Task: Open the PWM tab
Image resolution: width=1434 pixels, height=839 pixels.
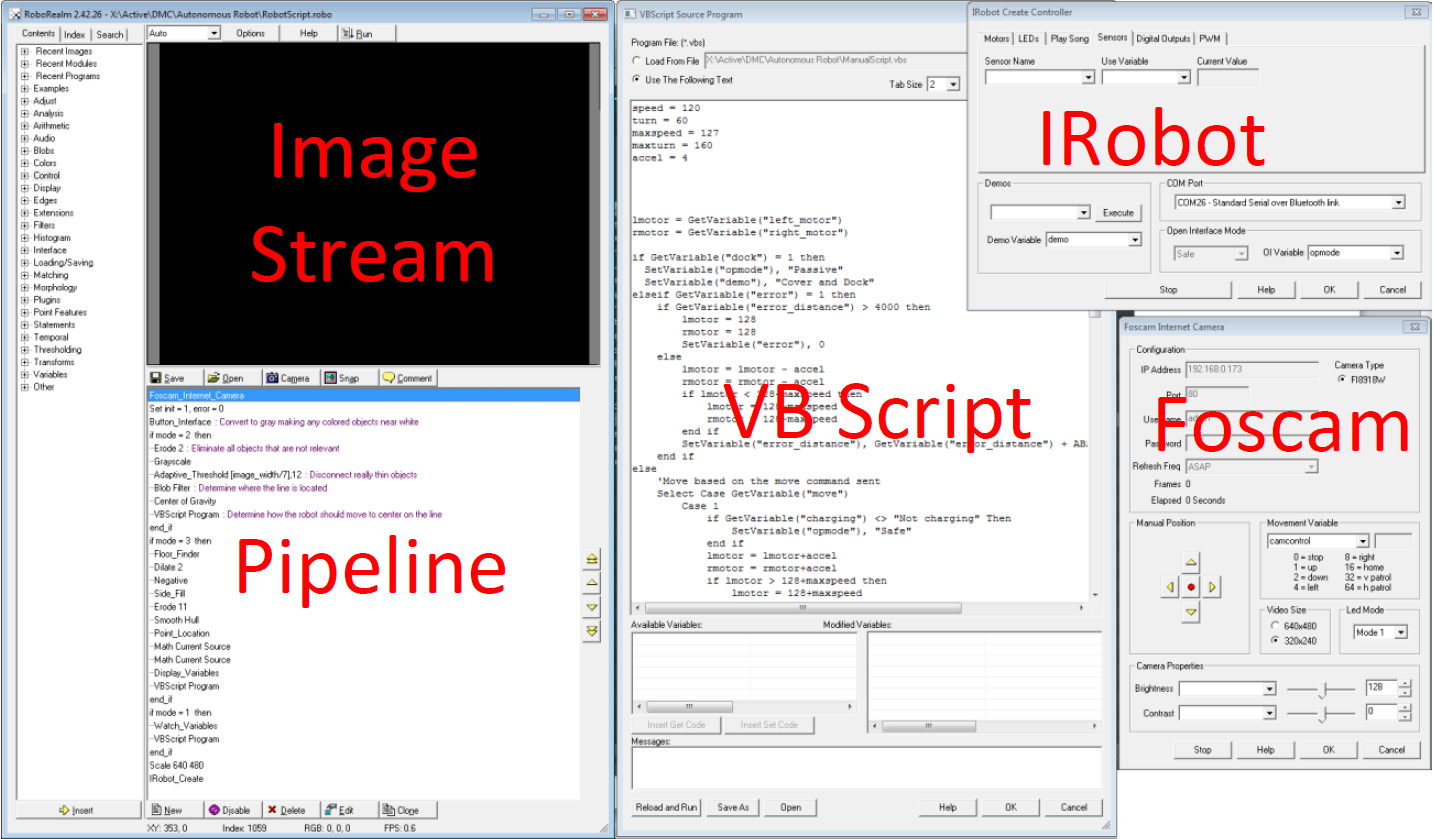Action: point(1210,39)
